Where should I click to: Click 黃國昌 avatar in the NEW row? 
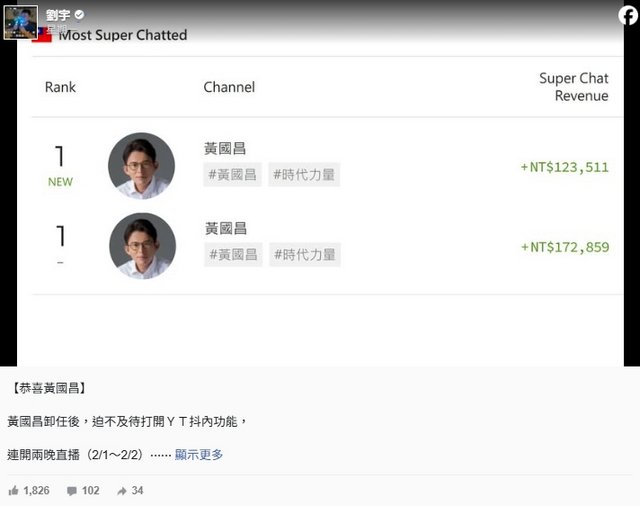(141, 166)
